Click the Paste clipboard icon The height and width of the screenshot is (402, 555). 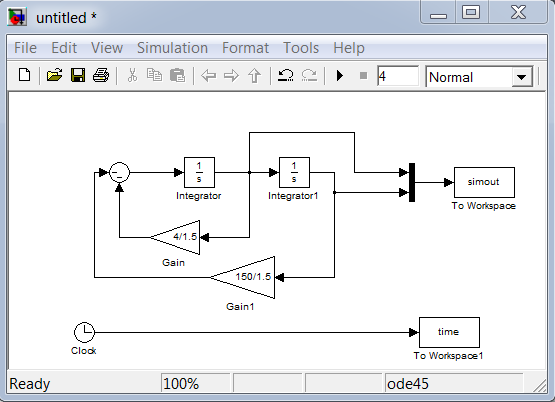point(177,75)
